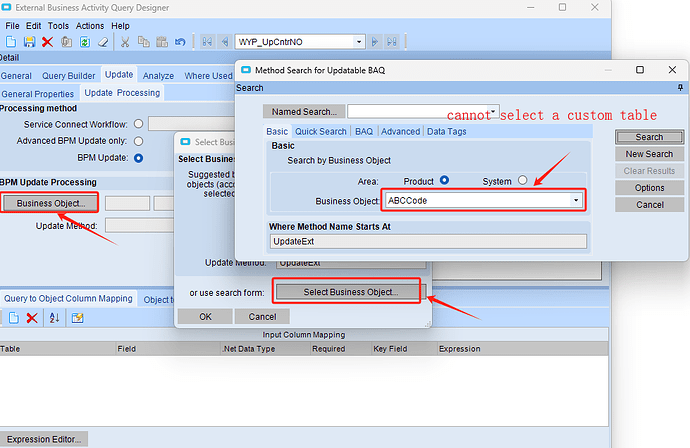Click the New Search button
The image size is (690, 448).
coord(650,154)
